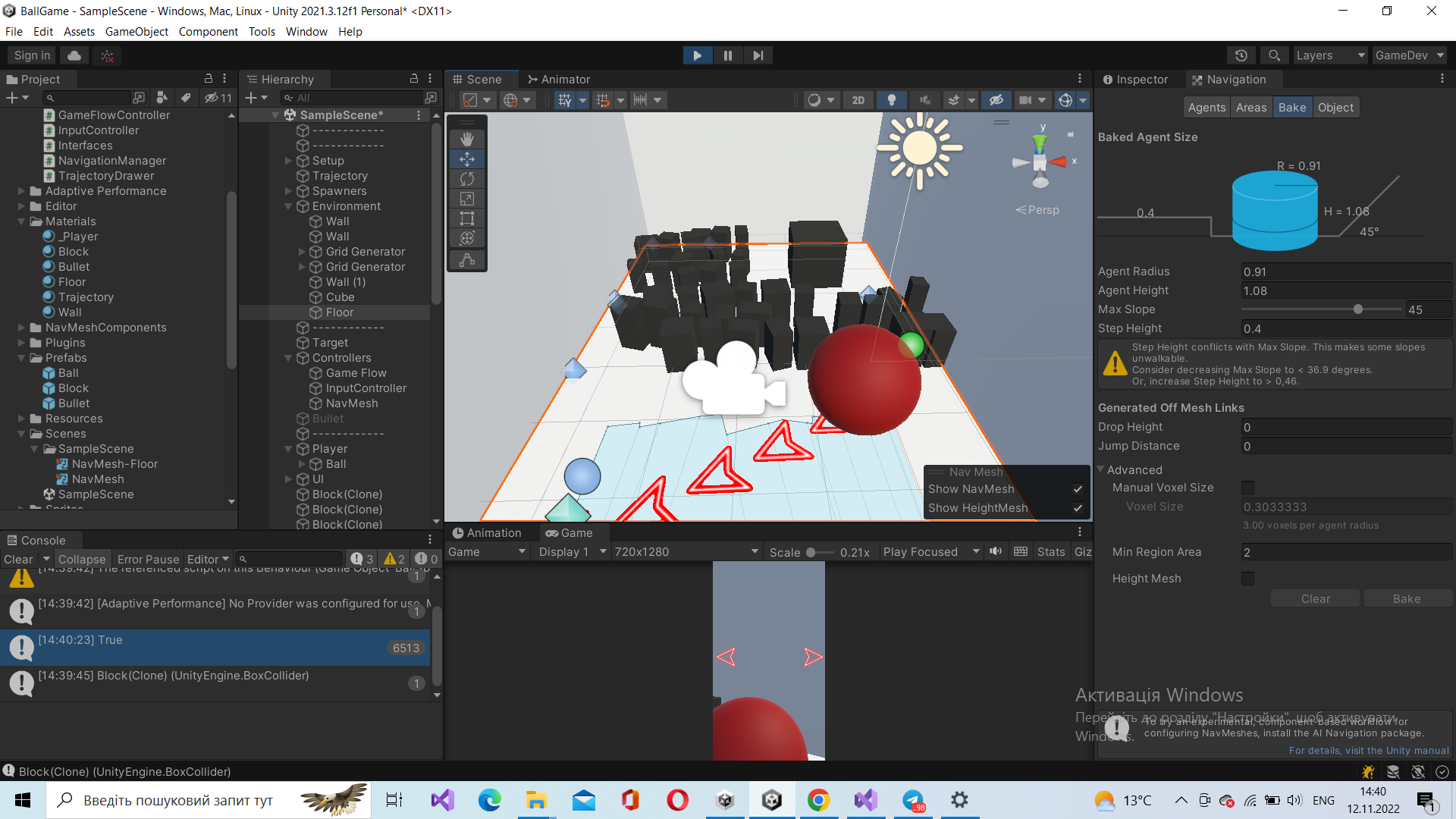1456x819 pixels.
Task: Expand the Setup object in Hierarchy
Action: point(288,161)
